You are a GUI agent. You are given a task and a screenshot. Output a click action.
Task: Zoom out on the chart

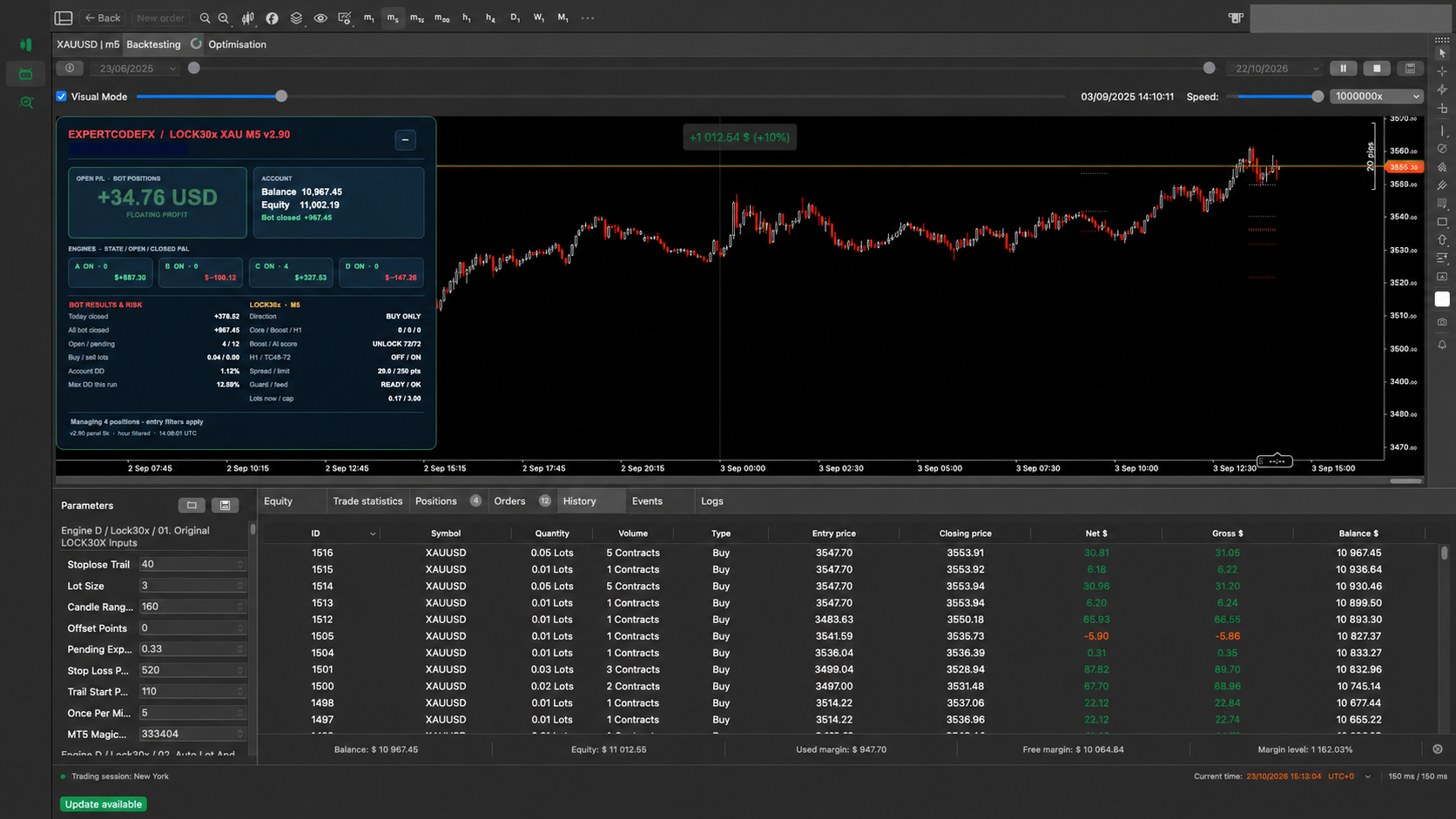[224, 17]
